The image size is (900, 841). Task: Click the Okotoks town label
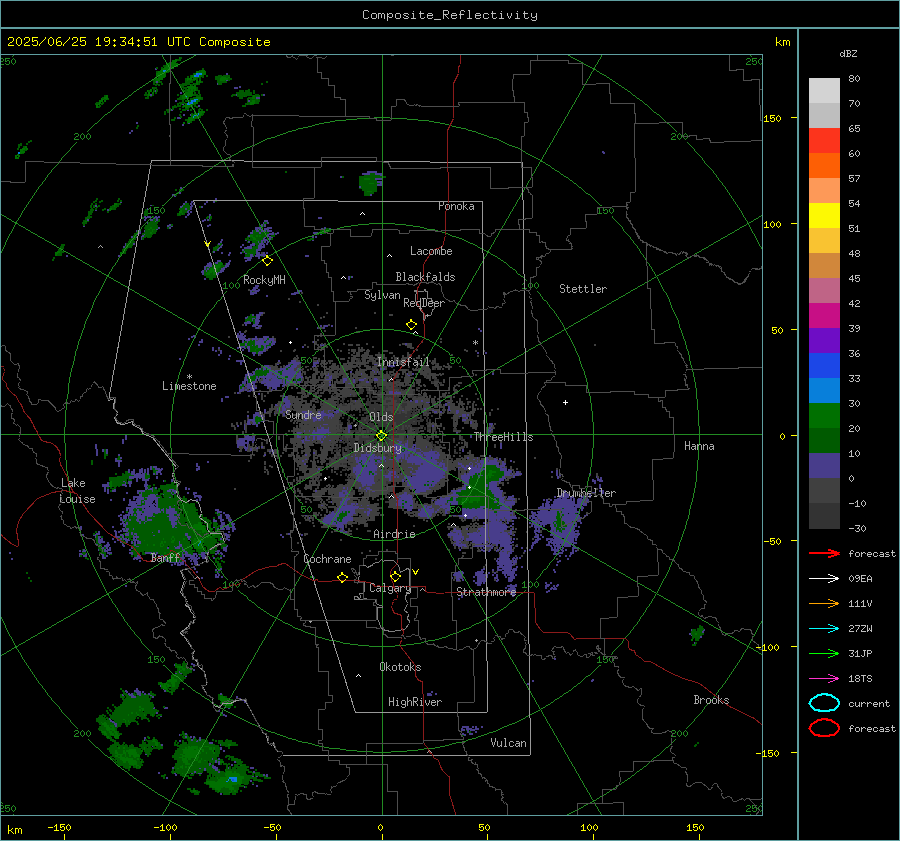pyautogui.click(x=400, y=667)
